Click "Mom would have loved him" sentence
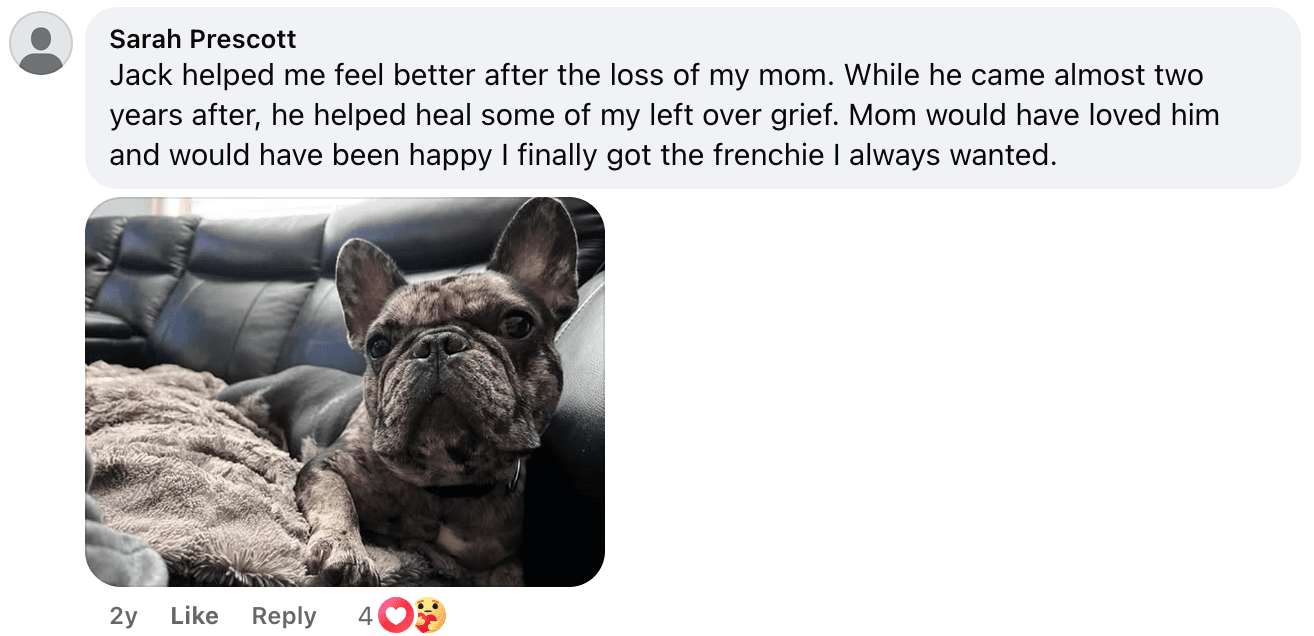The image size is (1314, 636). [1034, 115]
